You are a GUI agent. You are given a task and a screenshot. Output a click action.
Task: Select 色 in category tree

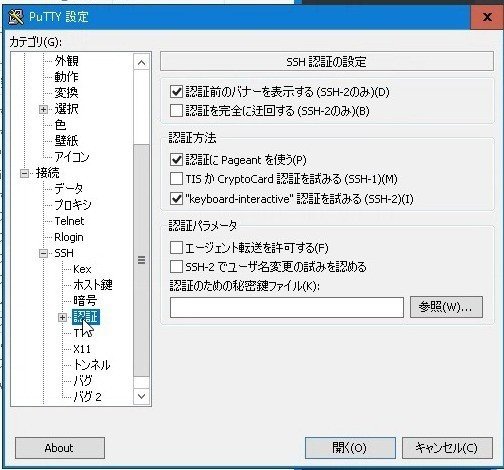click(x=60, y=125)
